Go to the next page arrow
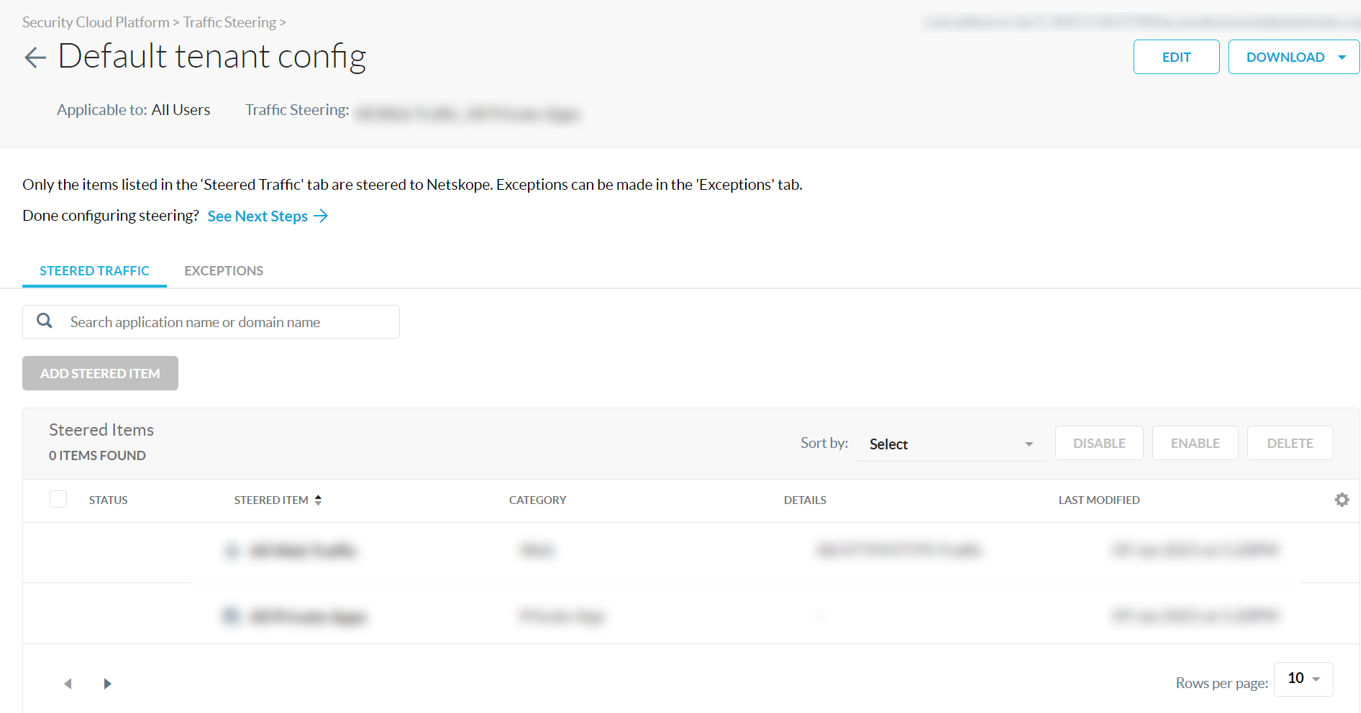This screenshot has width=1361, height=713. (107, 684)
